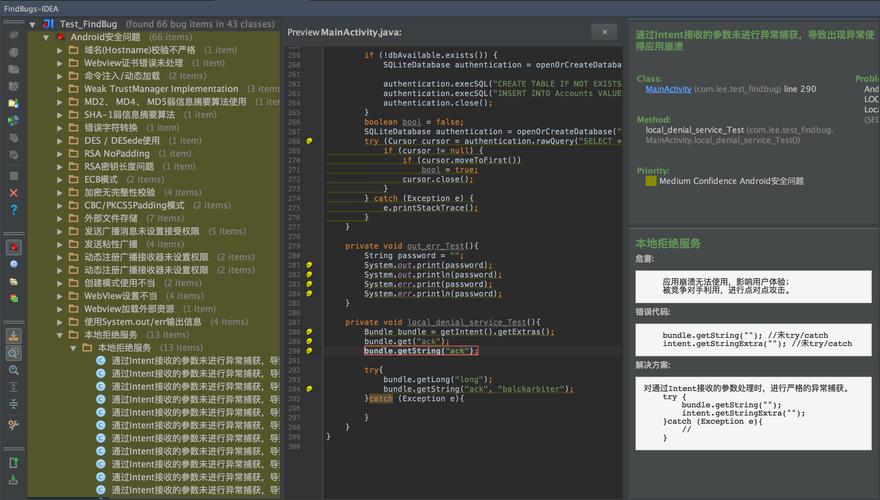This screenshot has height=500, width=880.
Task: Collapse the Android安全问题 tree node
Action: point(47,37)
